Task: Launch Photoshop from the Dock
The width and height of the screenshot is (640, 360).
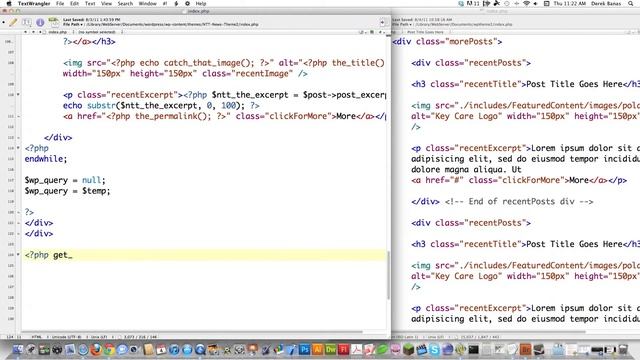Action: point(304,349)
